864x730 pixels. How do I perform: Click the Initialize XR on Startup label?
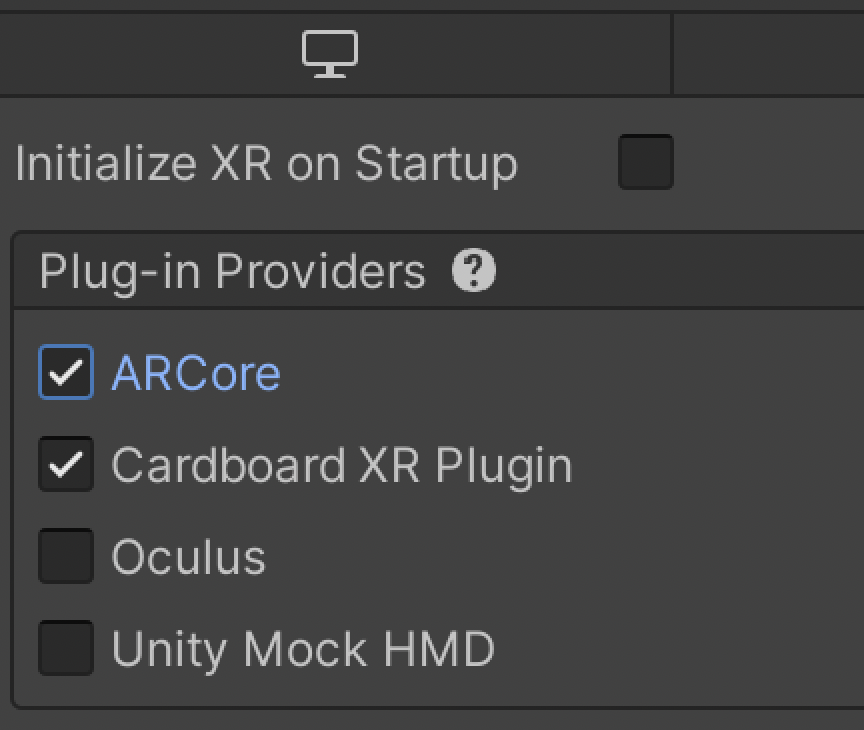266,163
